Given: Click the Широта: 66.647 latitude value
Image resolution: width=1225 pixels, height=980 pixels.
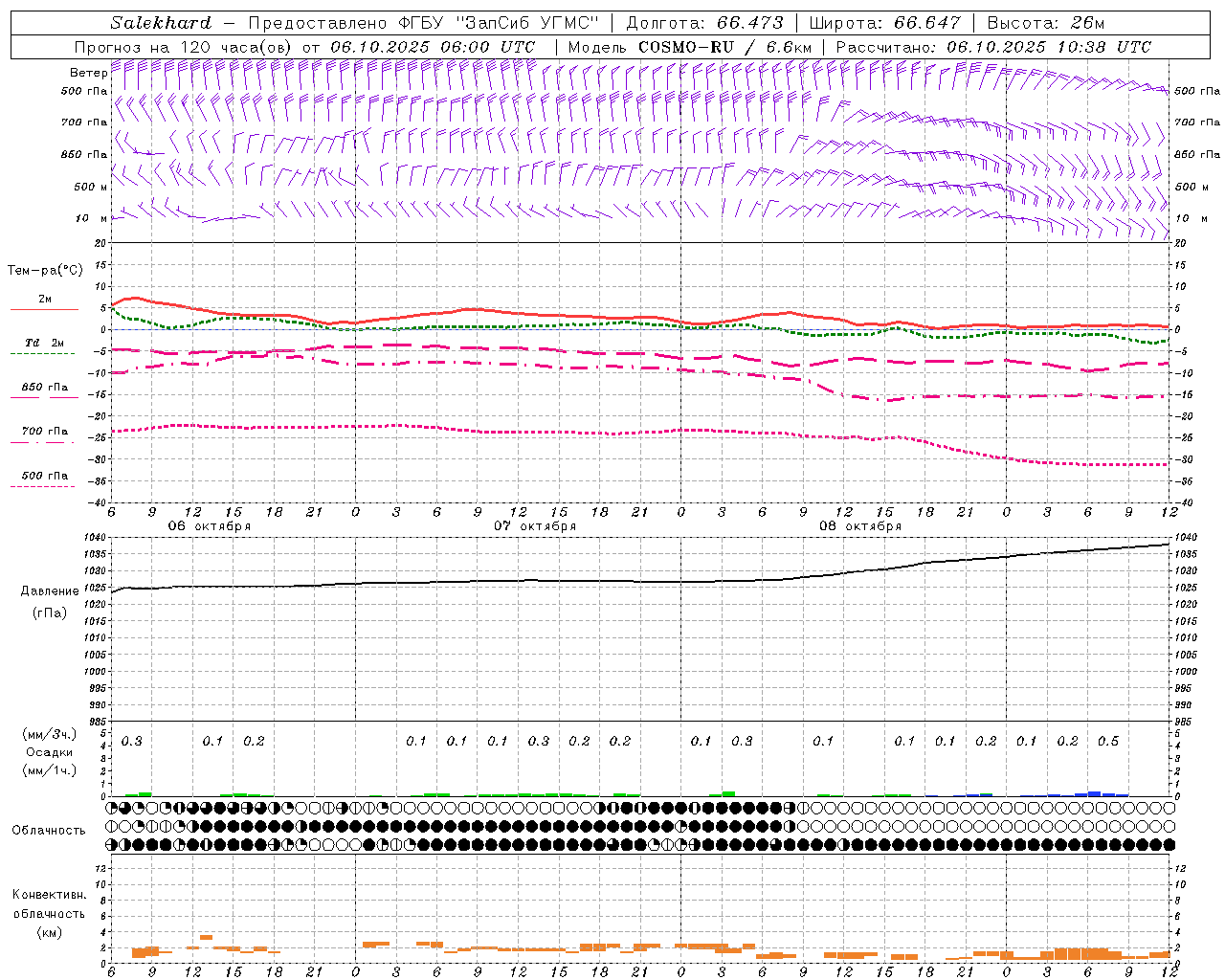Looking at the screenshot, I should point(884,23).
